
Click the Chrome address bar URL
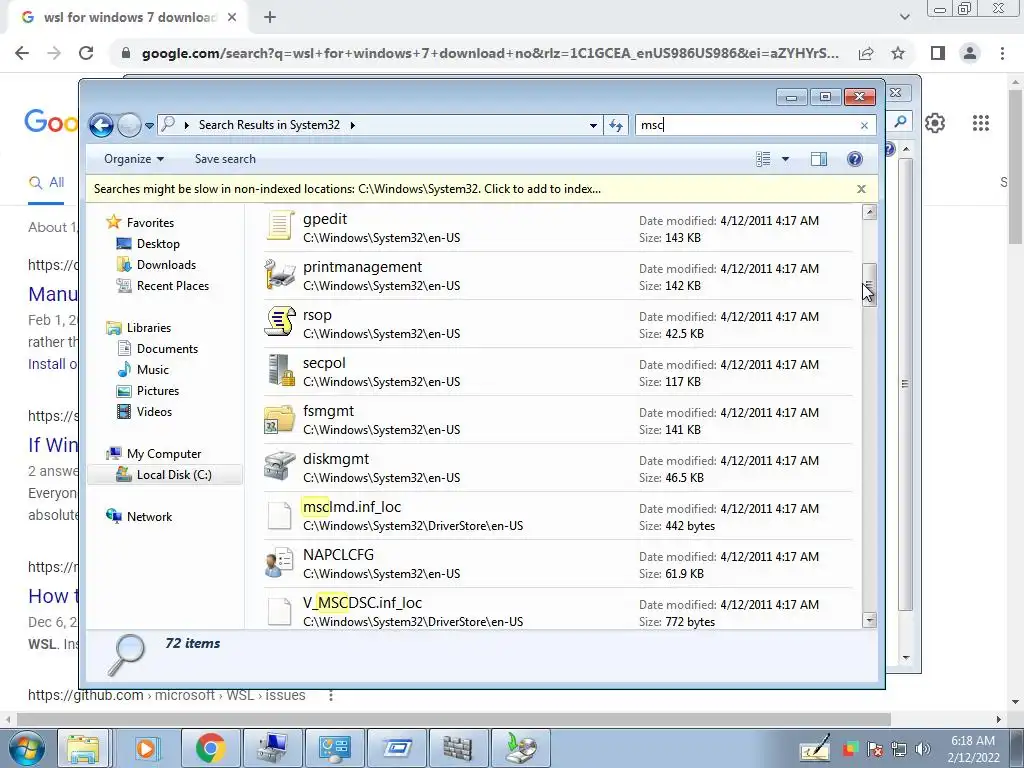tap(490, 53)
